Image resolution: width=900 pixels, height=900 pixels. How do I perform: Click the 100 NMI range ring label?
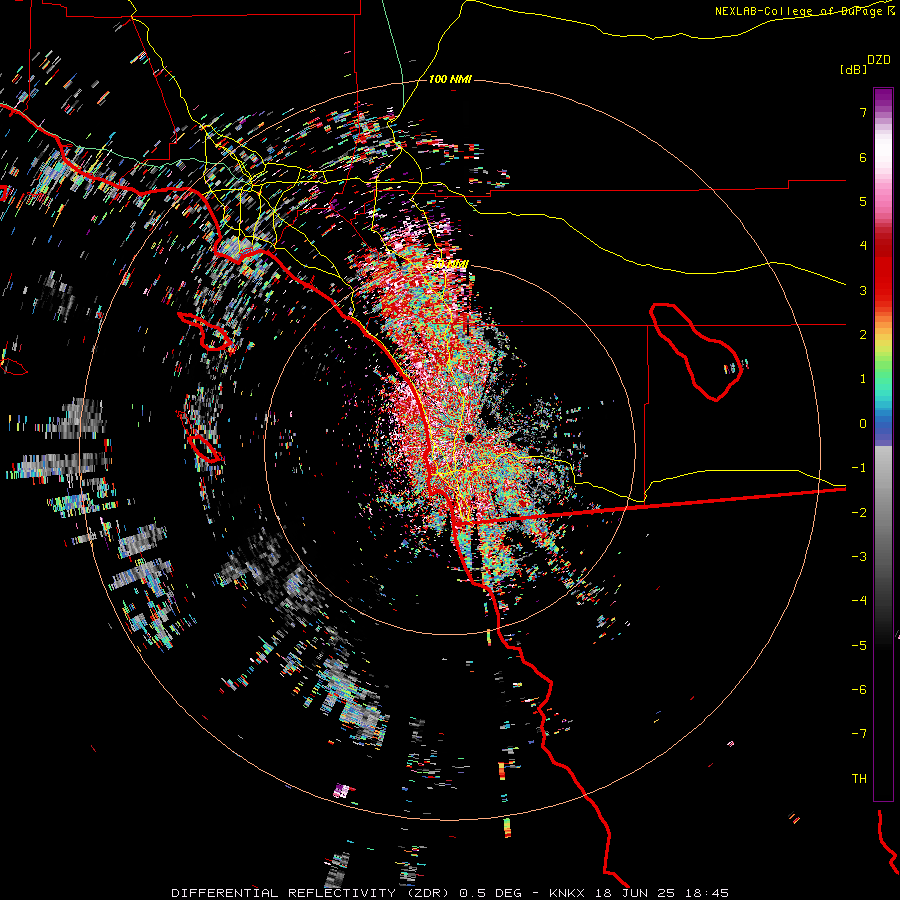[x=450, y=79]
